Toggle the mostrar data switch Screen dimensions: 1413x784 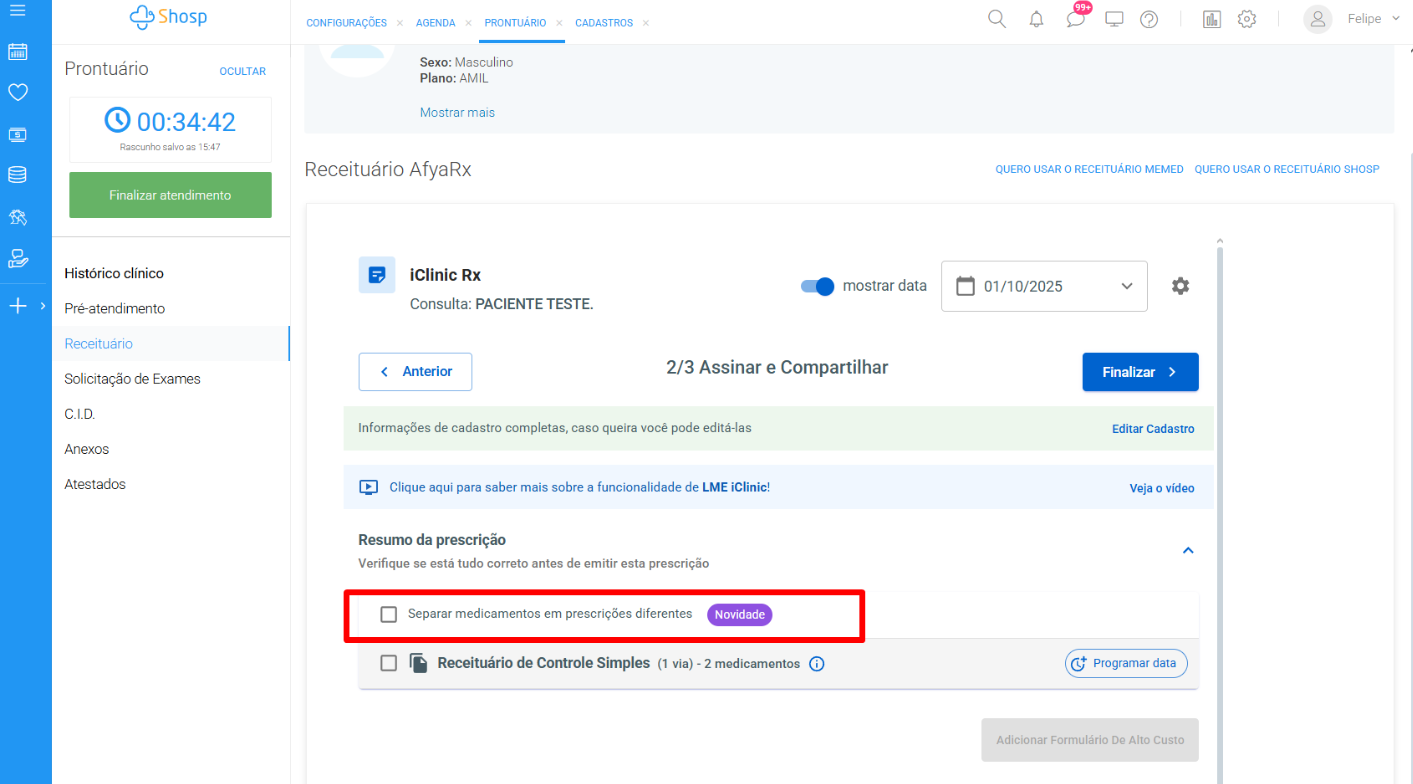817,286
